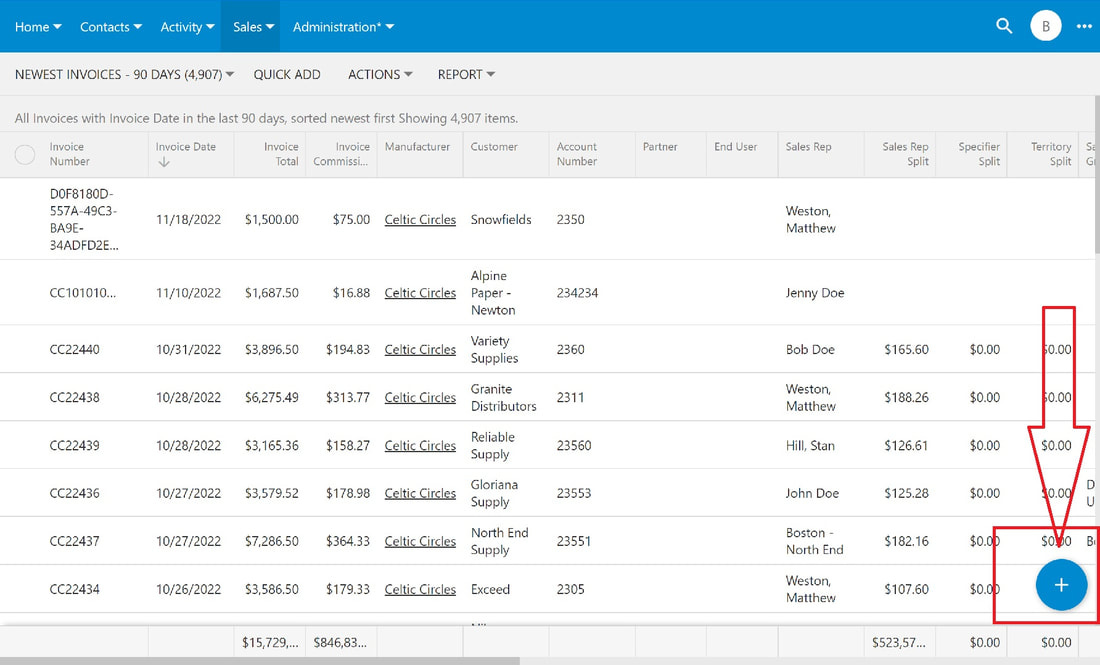Click the QUICK ADD button
1100x665 pixels.
287,74
